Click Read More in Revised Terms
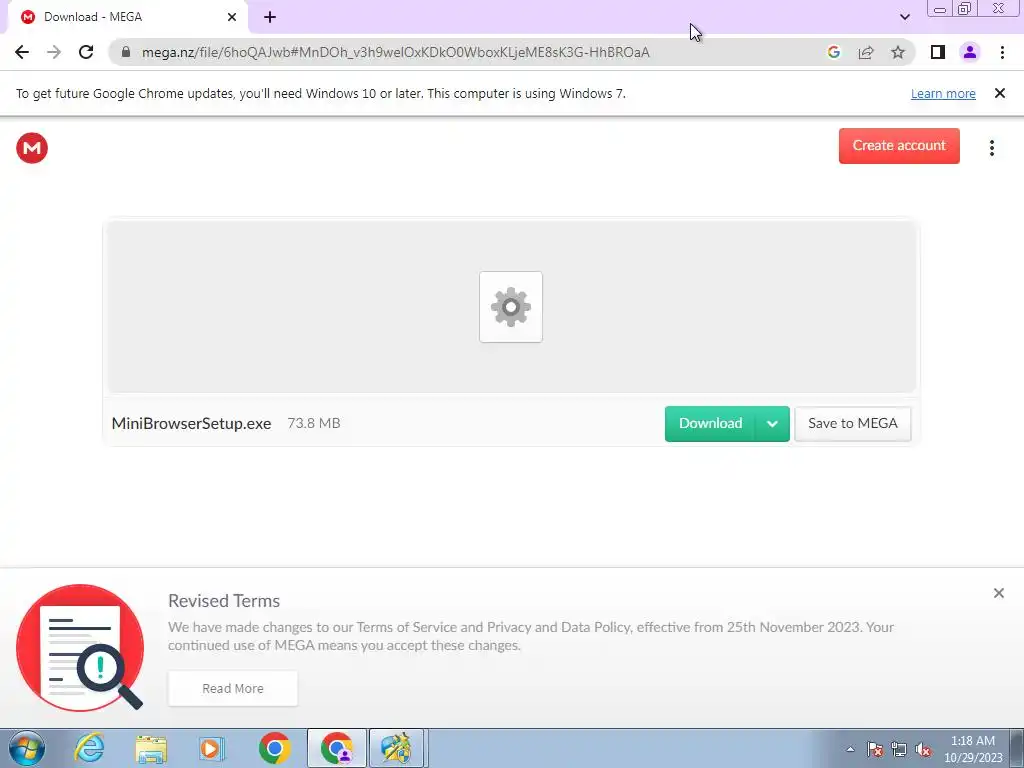This screenshot has height=768, width=1024. [232, 688]
